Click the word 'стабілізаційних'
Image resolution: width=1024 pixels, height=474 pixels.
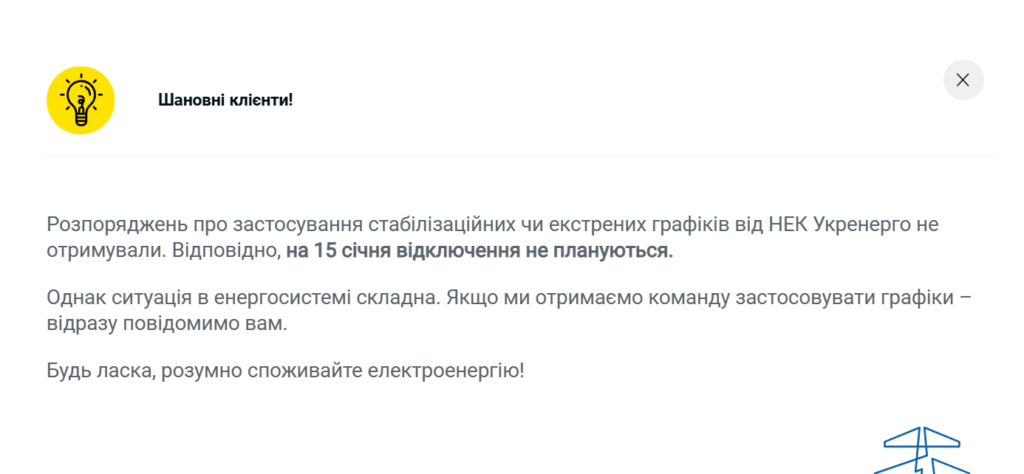point(442,225)
